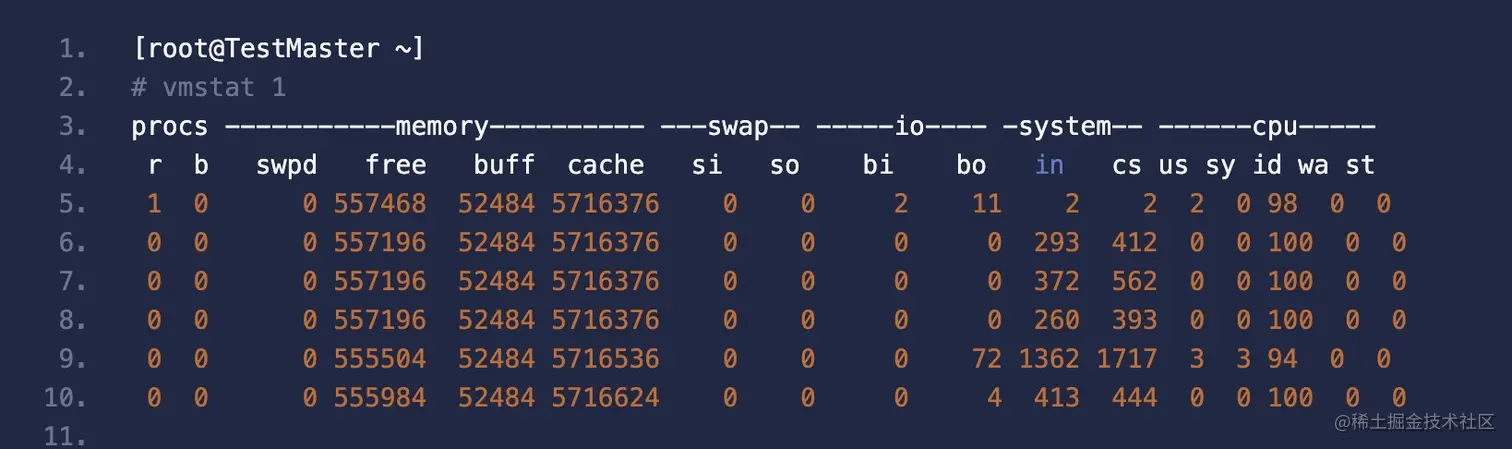Click the 'procs' header label

170,127
